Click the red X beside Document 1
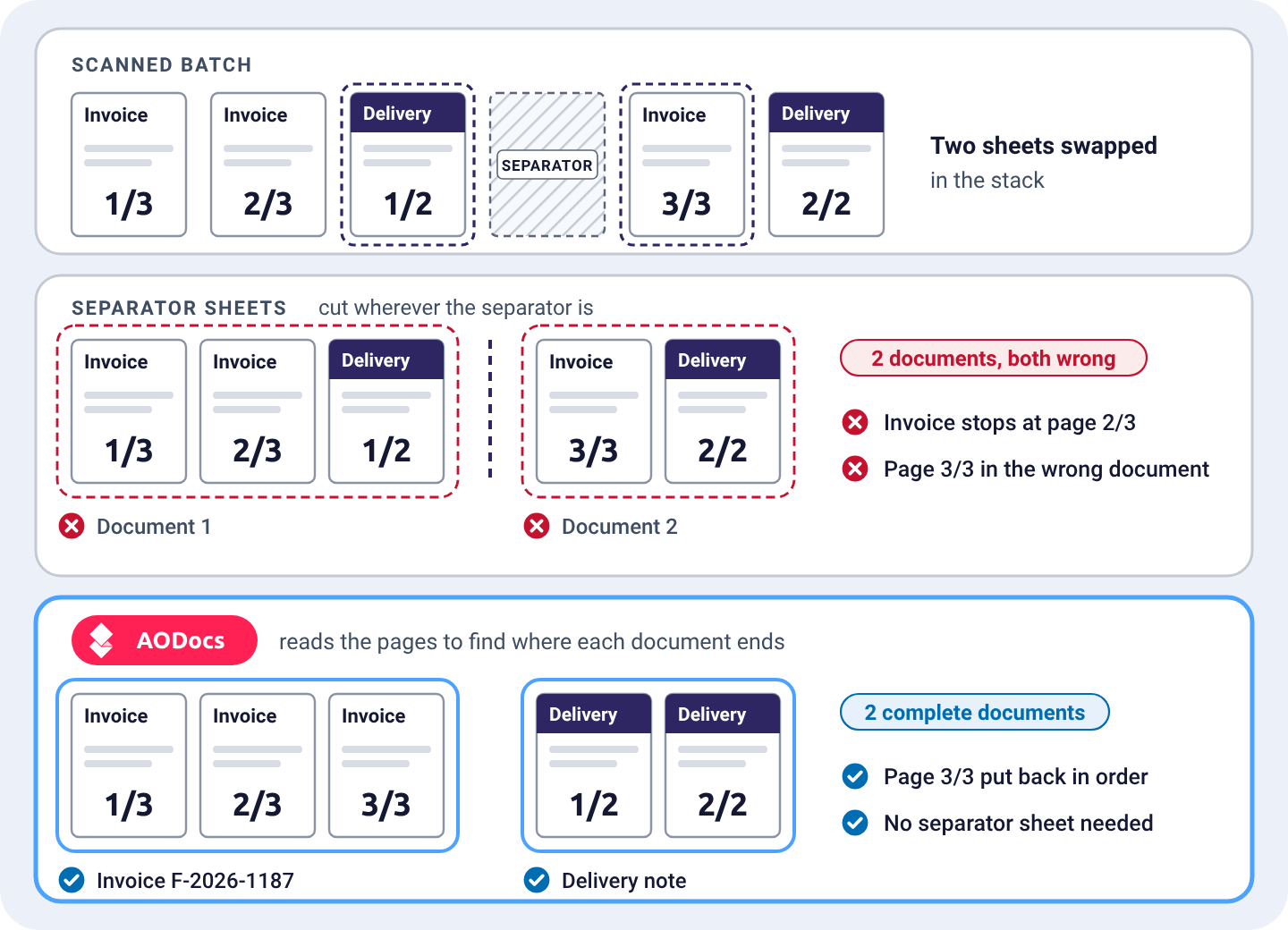1288x930 pixels. tap(72, 526)
